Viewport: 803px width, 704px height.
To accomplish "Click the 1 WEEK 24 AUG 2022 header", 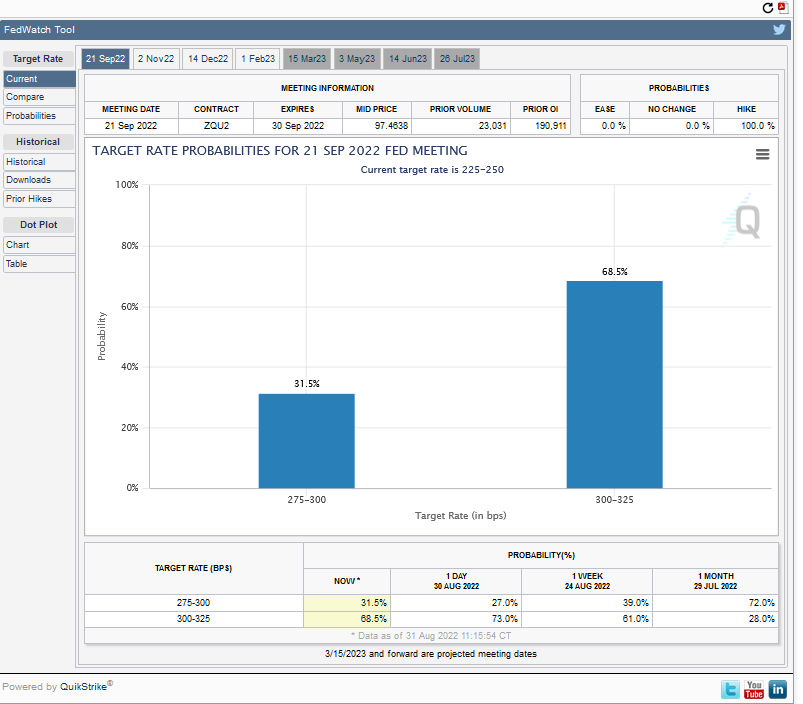I will (587, 581).
